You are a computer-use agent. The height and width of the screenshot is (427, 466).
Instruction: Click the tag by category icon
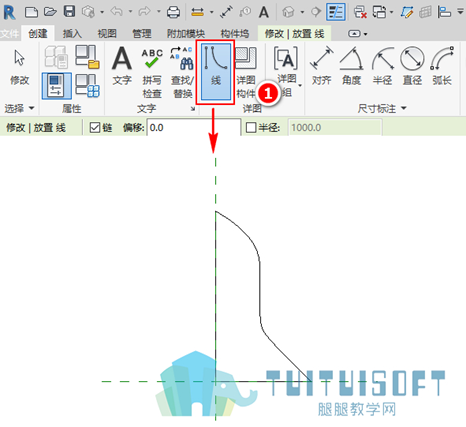245,12
